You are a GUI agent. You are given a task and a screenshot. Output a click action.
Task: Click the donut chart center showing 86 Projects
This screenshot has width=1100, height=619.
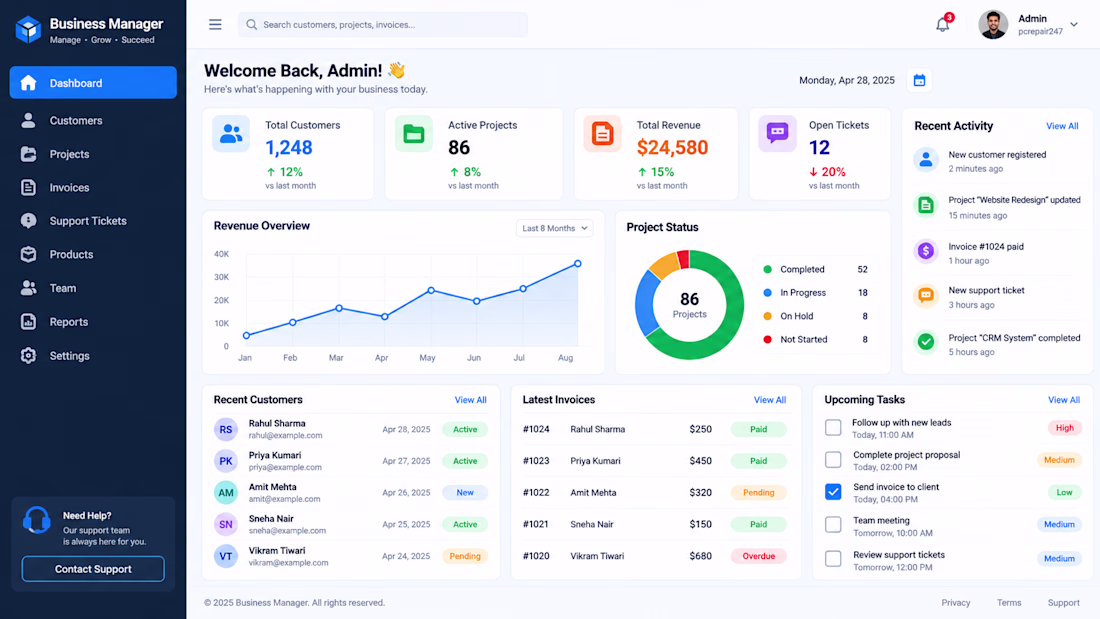[x=690, y=305]
